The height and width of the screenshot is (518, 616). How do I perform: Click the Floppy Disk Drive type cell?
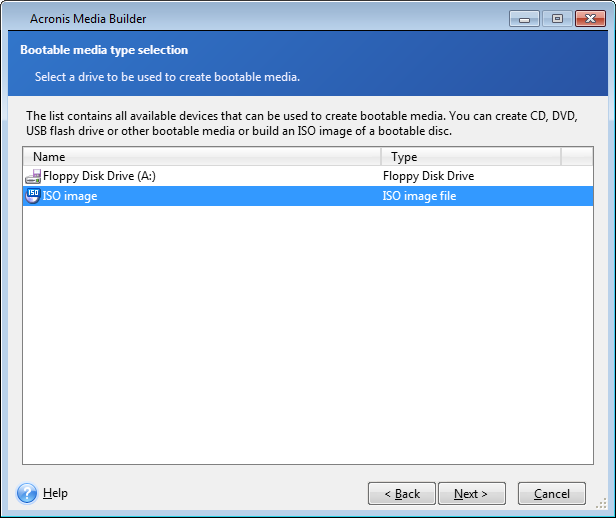(429, 176)
